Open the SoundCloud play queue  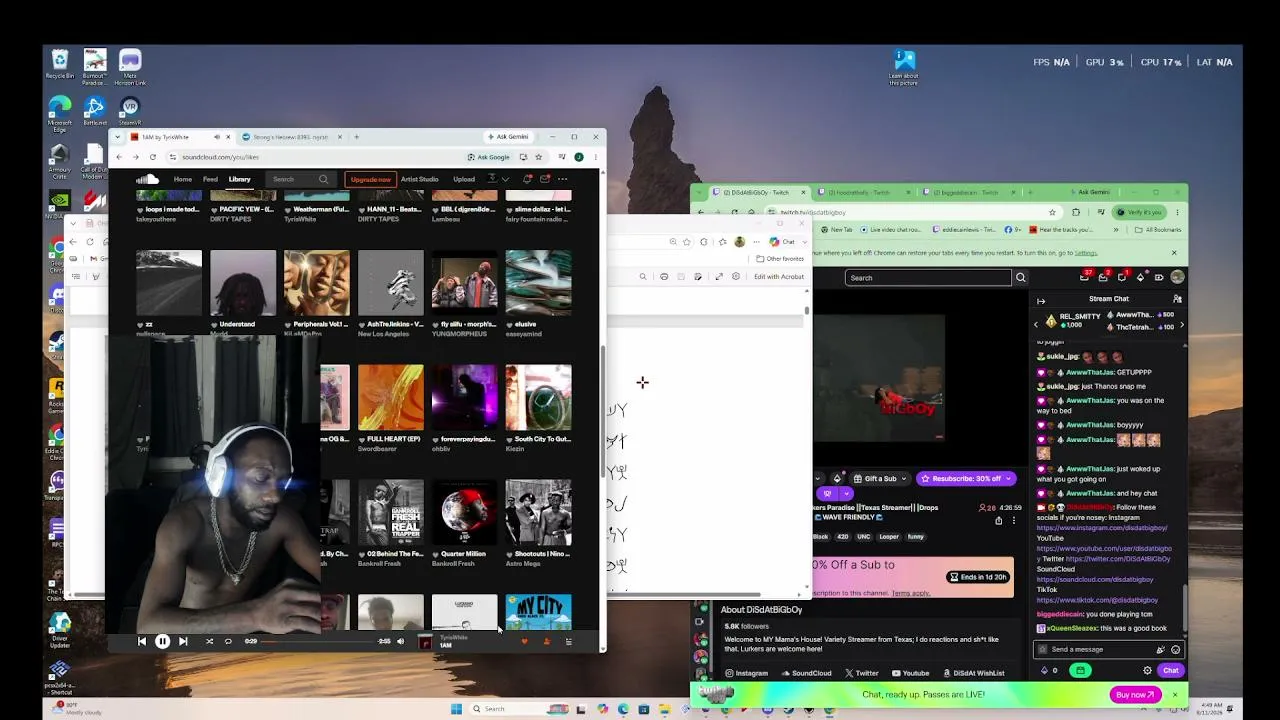[x=569, y=641]
